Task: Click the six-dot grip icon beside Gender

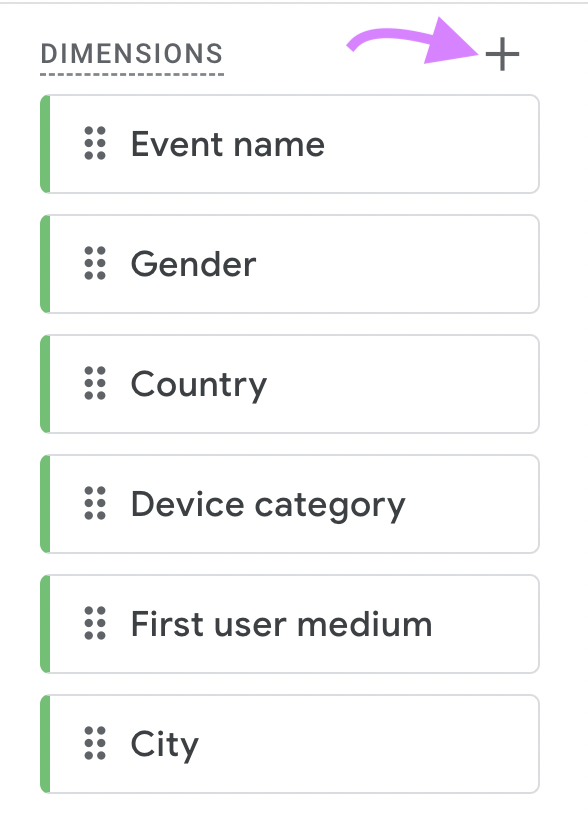Action: 93,264
